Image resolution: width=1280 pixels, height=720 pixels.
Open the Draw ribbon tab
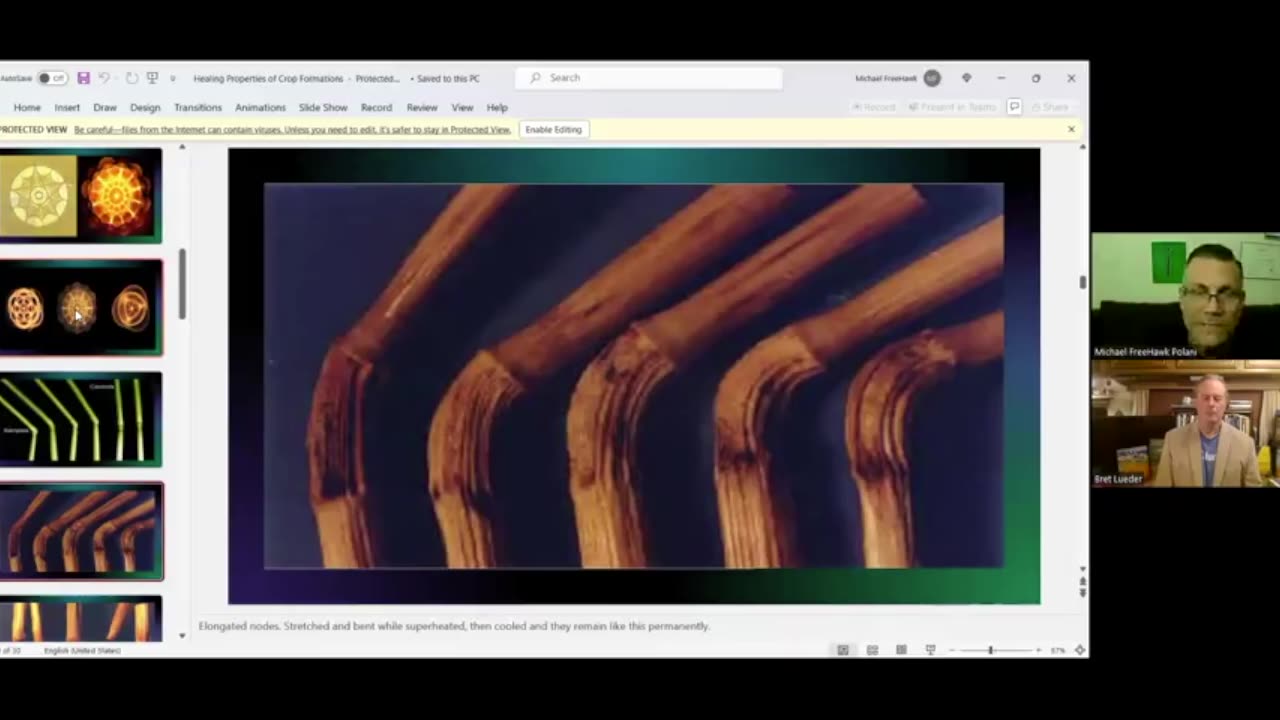coord(105,107)
